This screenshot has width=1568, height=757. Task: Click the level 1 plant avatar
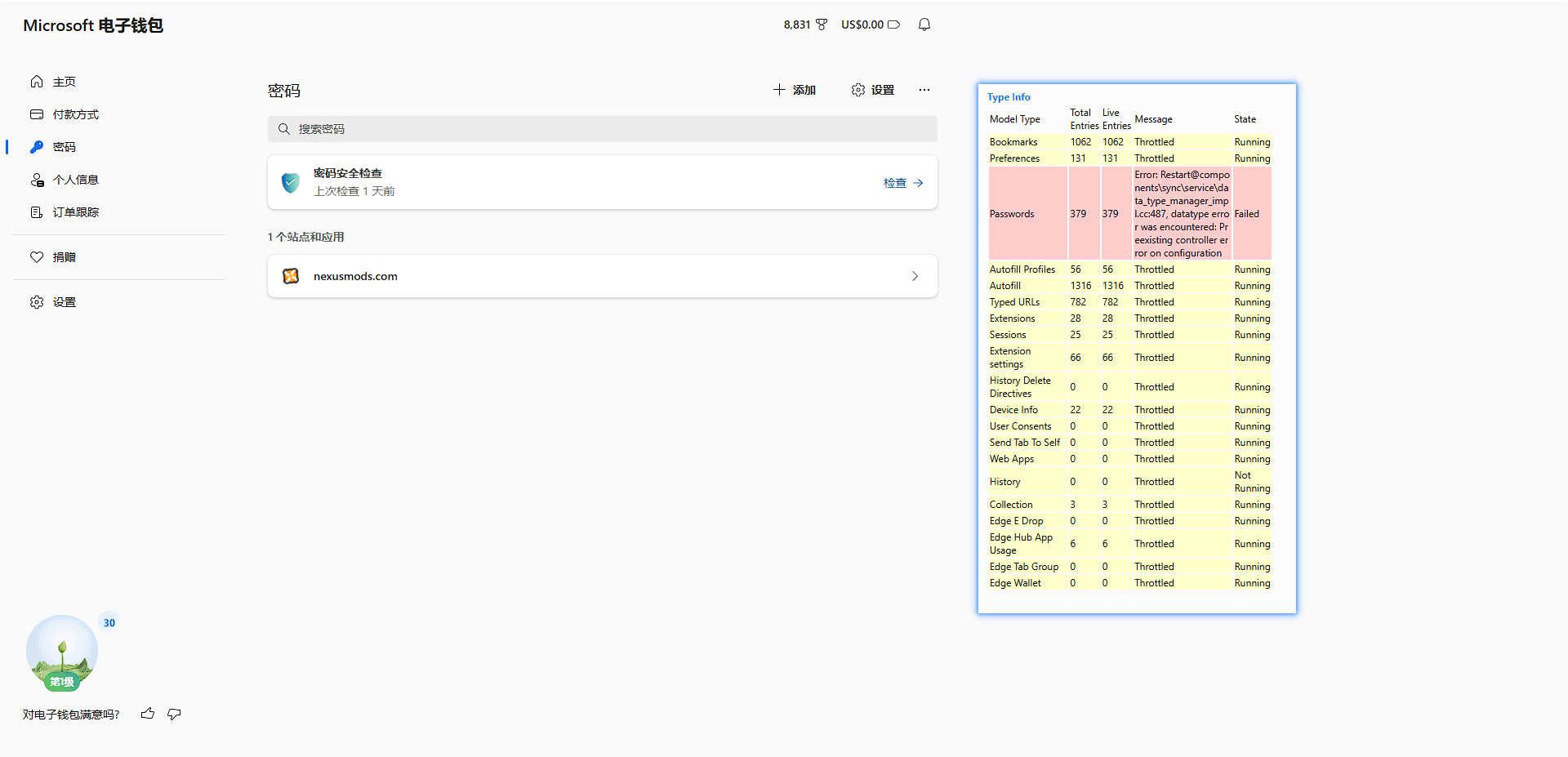tap(62, 652)
